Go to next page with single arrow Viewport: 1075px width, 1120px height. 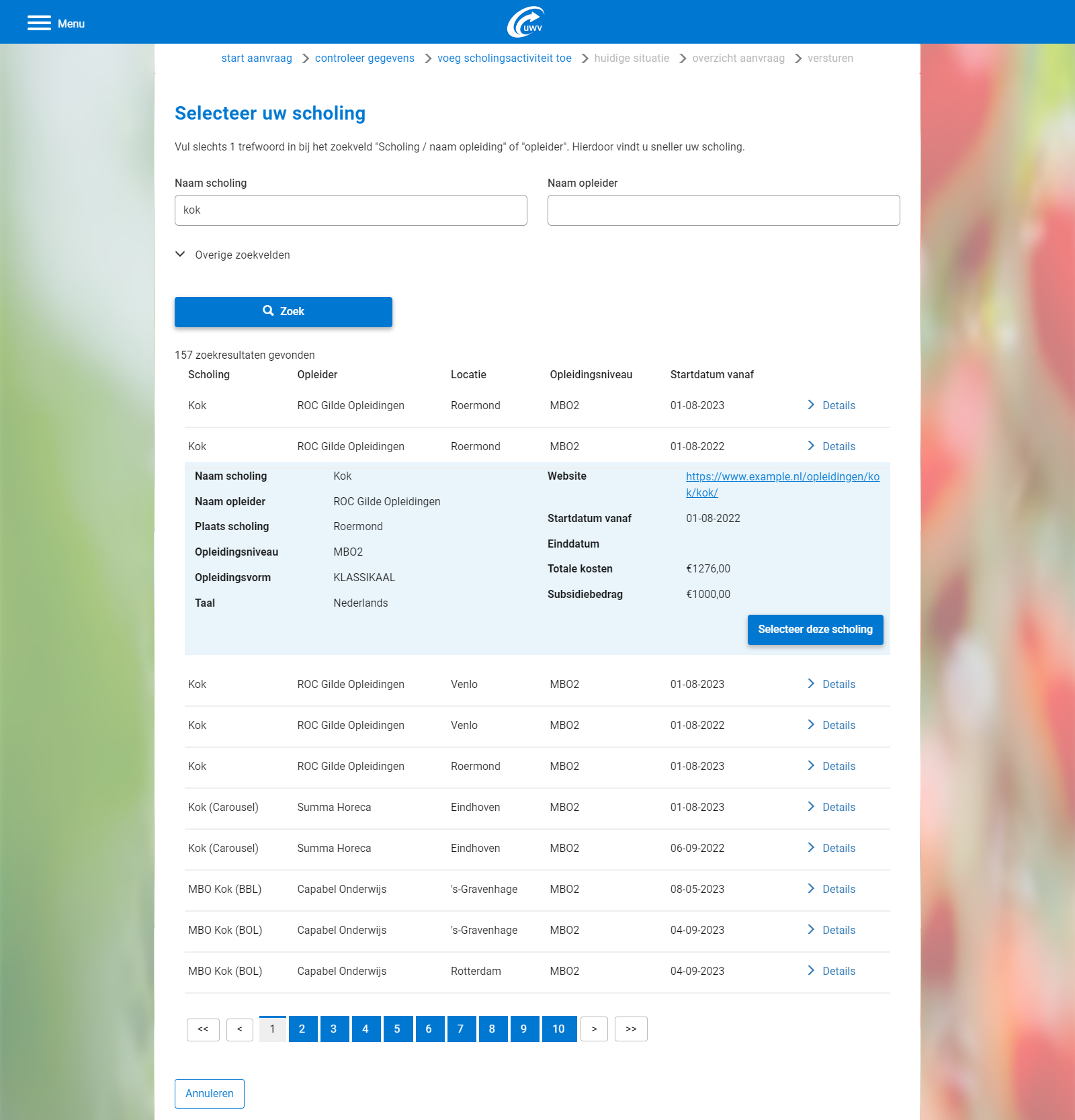(x=594, y=1029)
